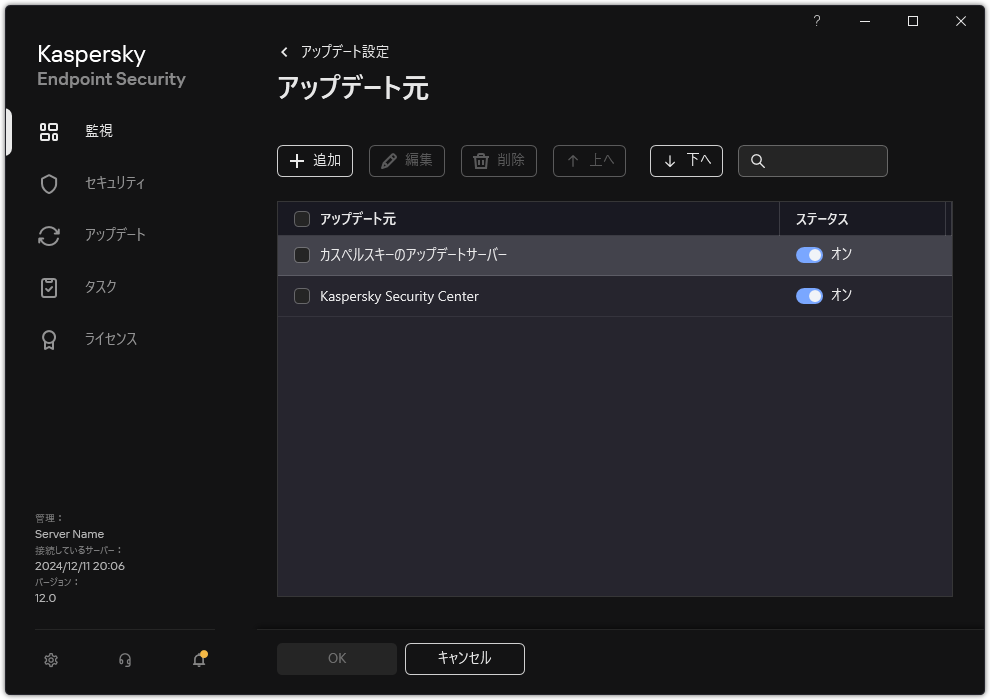Click the ライセンス key icon
990x700 pixels.
[48, 339]
